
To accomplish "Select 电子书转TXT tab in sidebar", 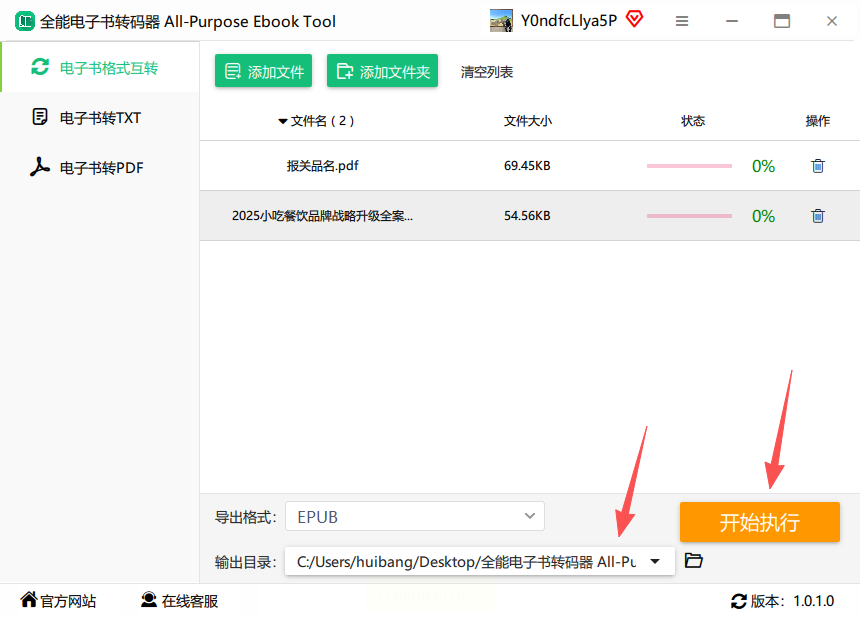I will coord(100,117).
